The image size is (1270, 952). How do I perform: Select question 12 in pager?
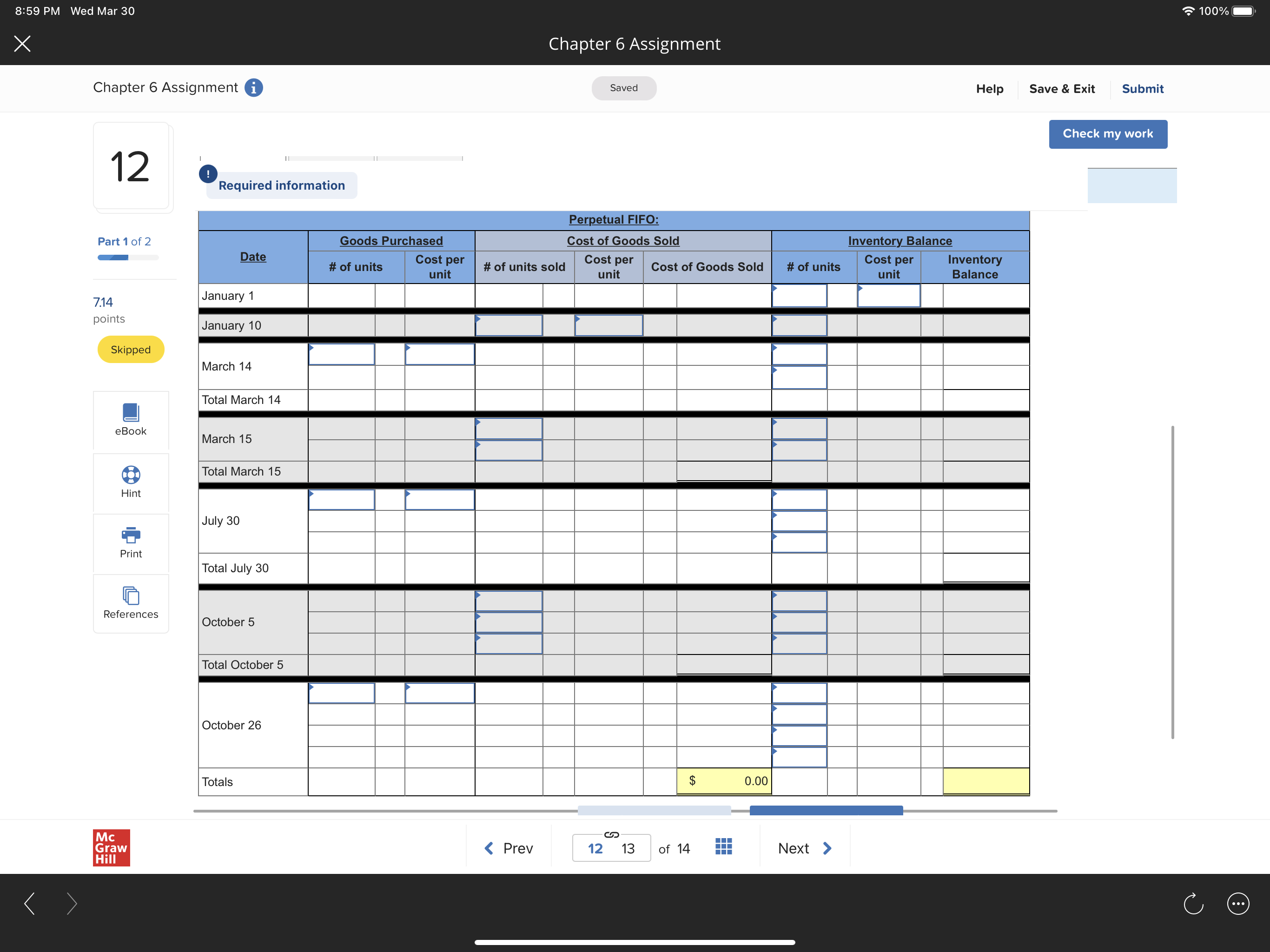(x=595, y=848)
